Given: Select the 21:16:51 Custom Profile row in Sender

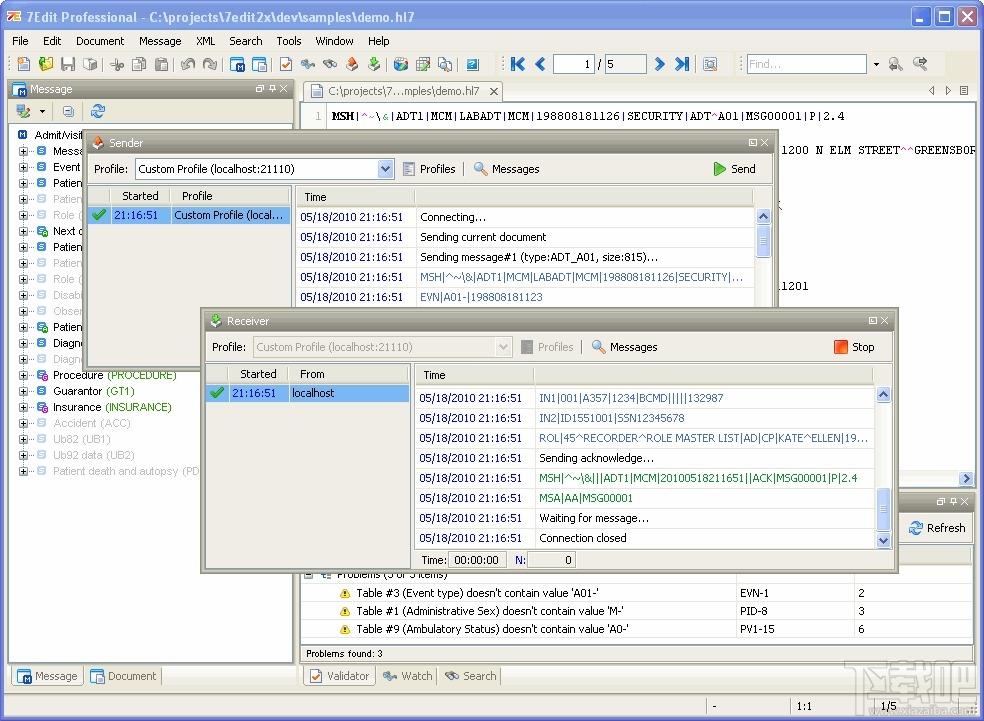Looking at the screenshot, I should click(x=189, y=215).
